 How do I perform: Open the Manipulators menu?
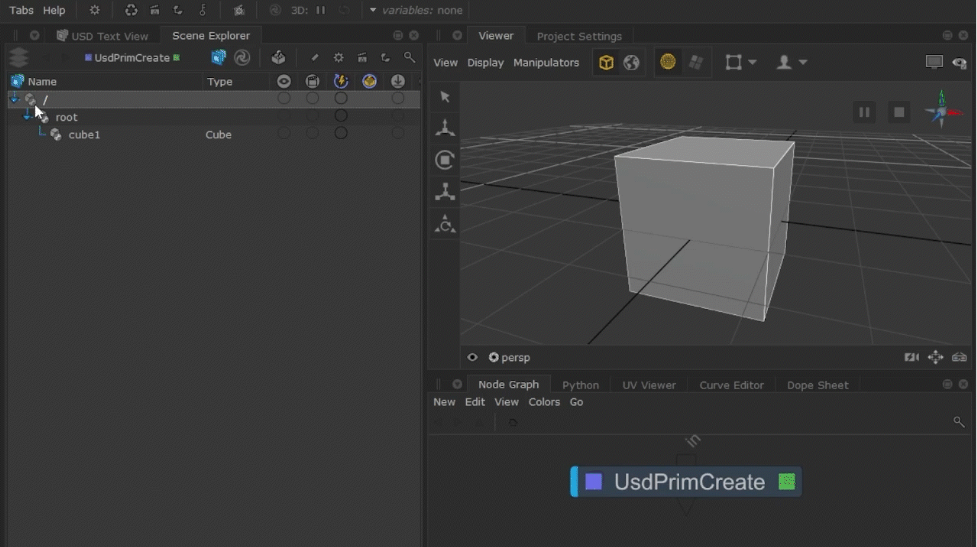546,62
